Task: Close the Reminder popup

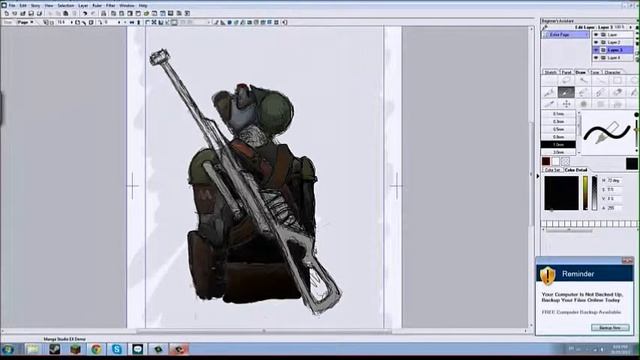Action: point(627,260)
